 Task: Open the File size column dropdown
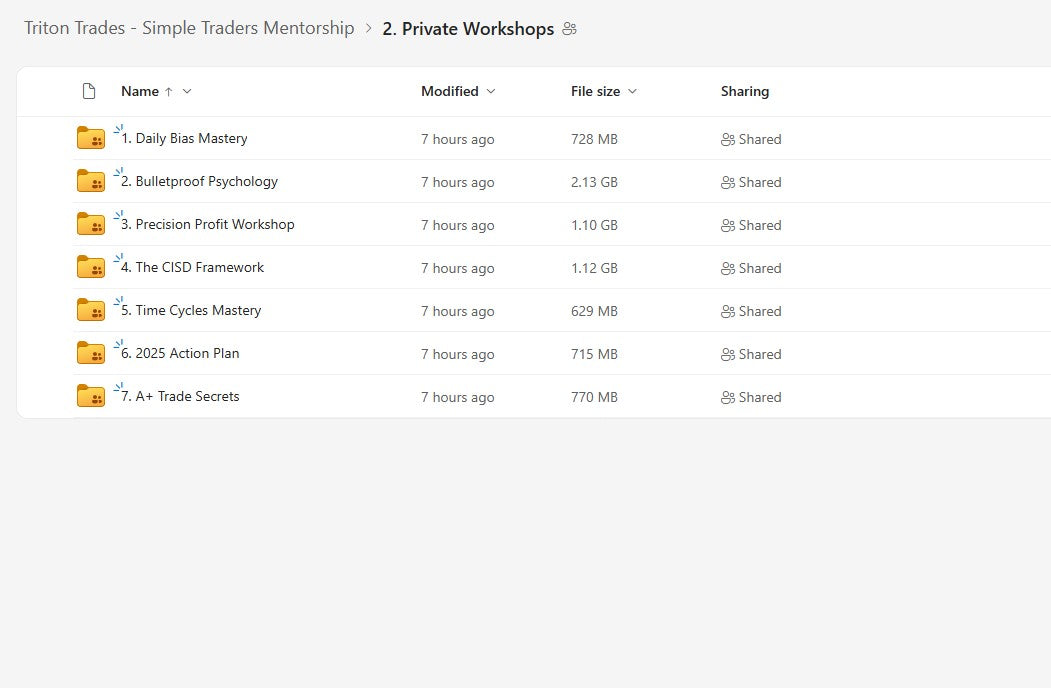632,91
